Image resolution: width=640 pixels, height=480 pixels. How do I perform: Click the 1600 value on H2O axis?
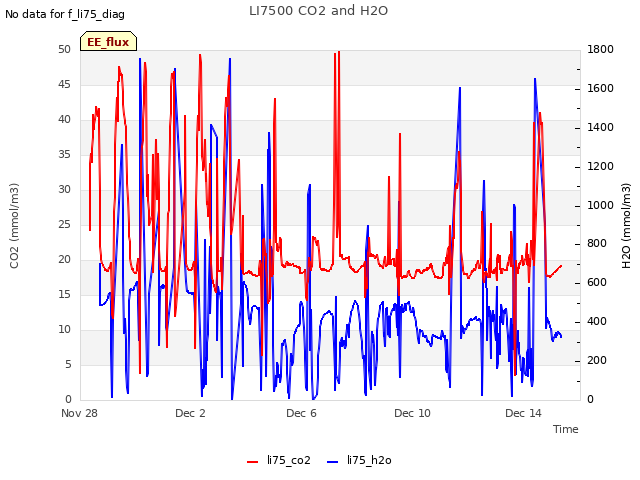coord(600,88)
